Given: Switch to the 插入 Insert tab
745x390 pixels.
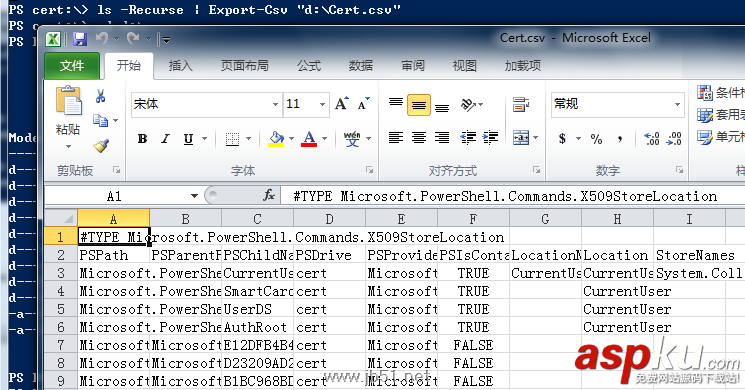Looking at the screenshot, I should click(x=181, y=66).
